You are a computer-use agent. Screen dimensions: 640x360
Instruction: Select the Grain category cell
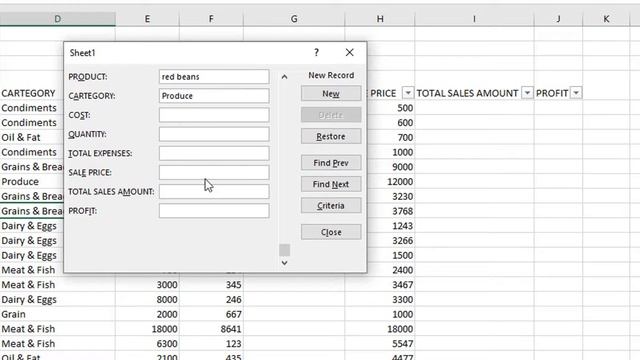tap(58, 314)
